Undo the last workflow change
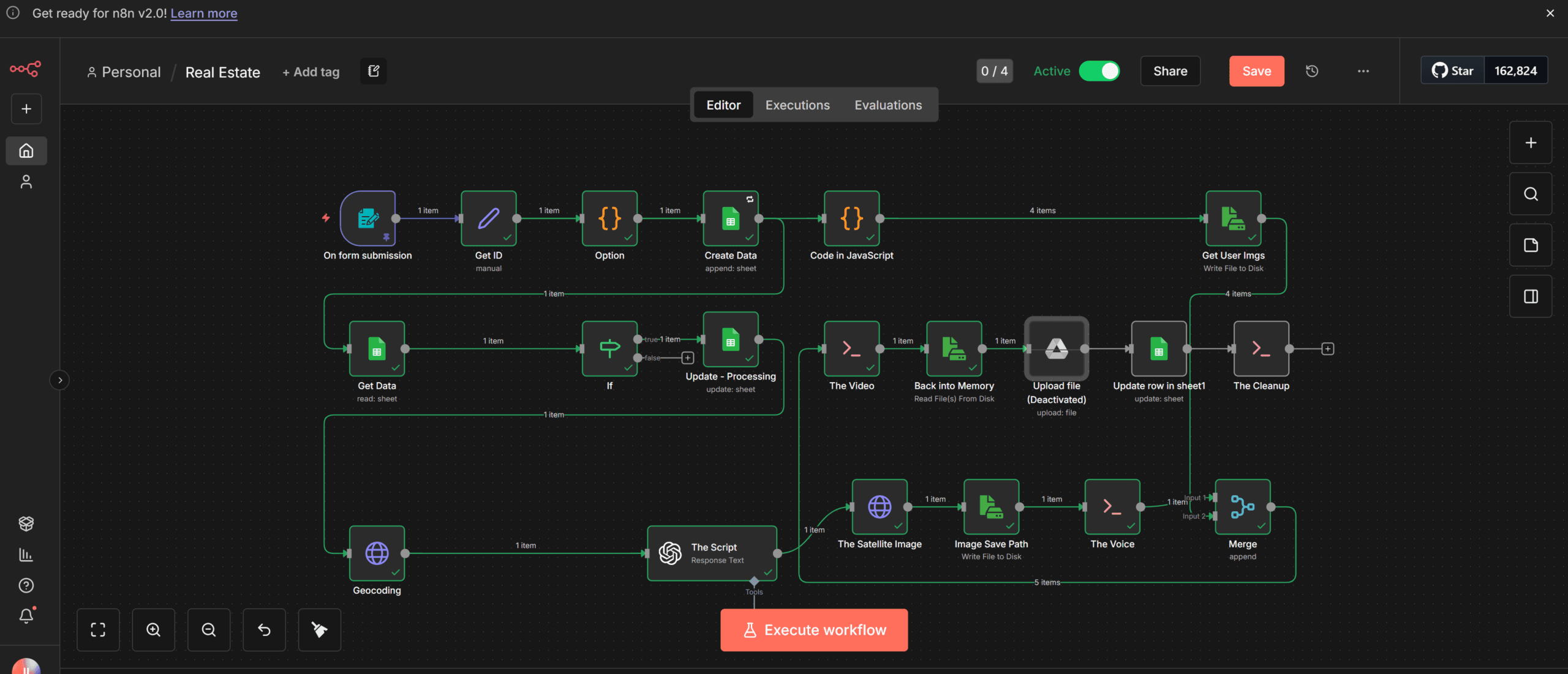 [x=264, y=629]
